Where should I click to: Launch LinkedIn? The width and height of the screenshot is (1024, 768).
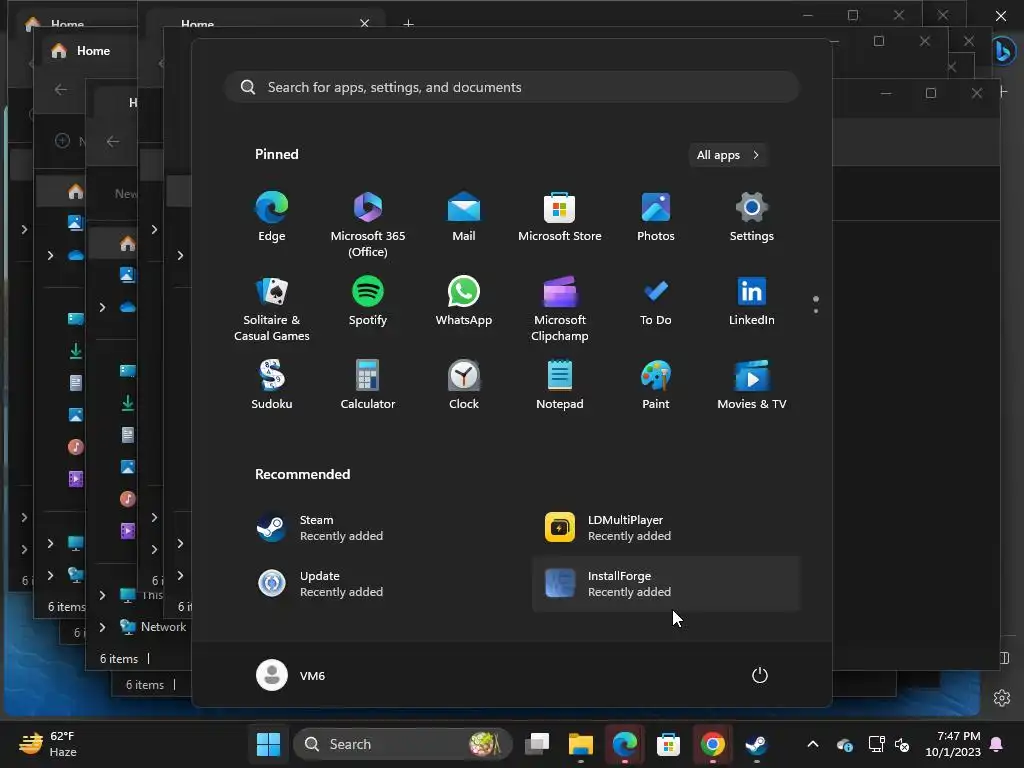(x=752, y=302)
